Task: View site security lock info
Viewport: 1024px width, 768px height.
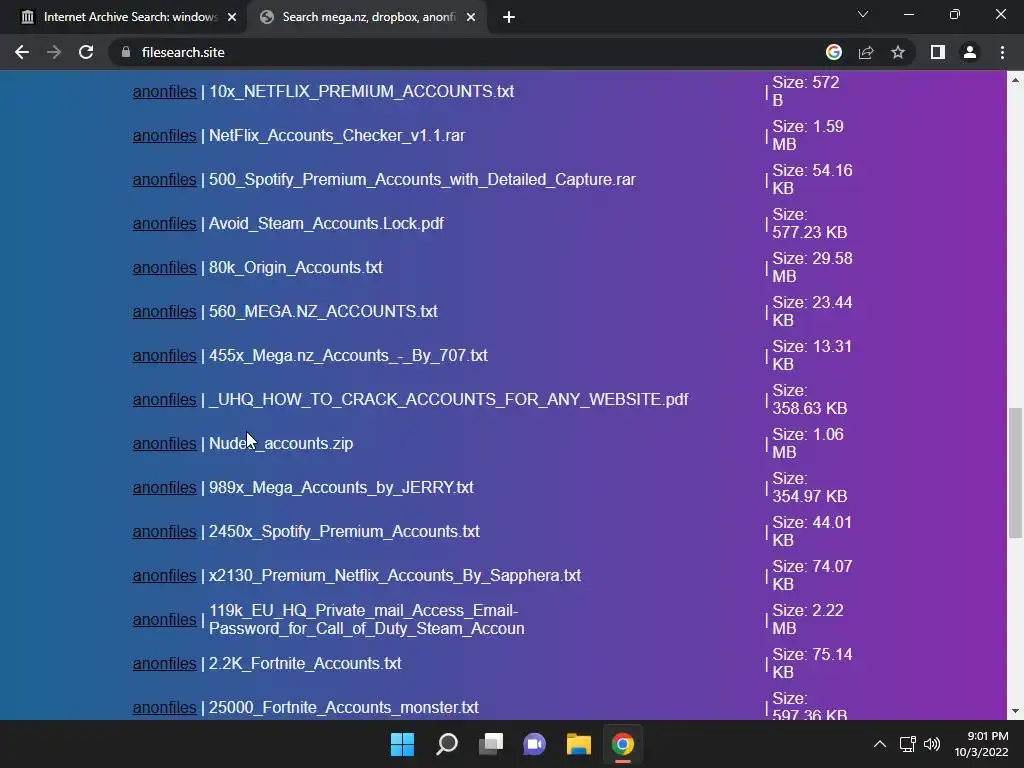Action: tap(126, 52)
